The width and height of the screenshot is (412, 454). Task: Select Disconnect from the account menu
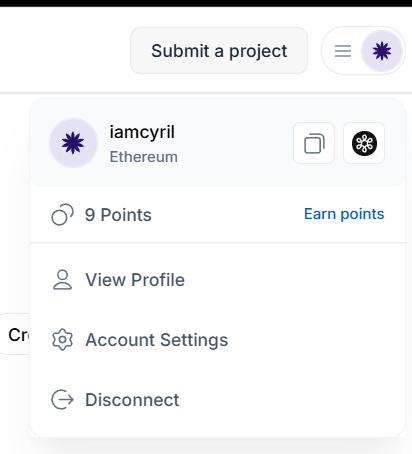[x=217, y=399]
